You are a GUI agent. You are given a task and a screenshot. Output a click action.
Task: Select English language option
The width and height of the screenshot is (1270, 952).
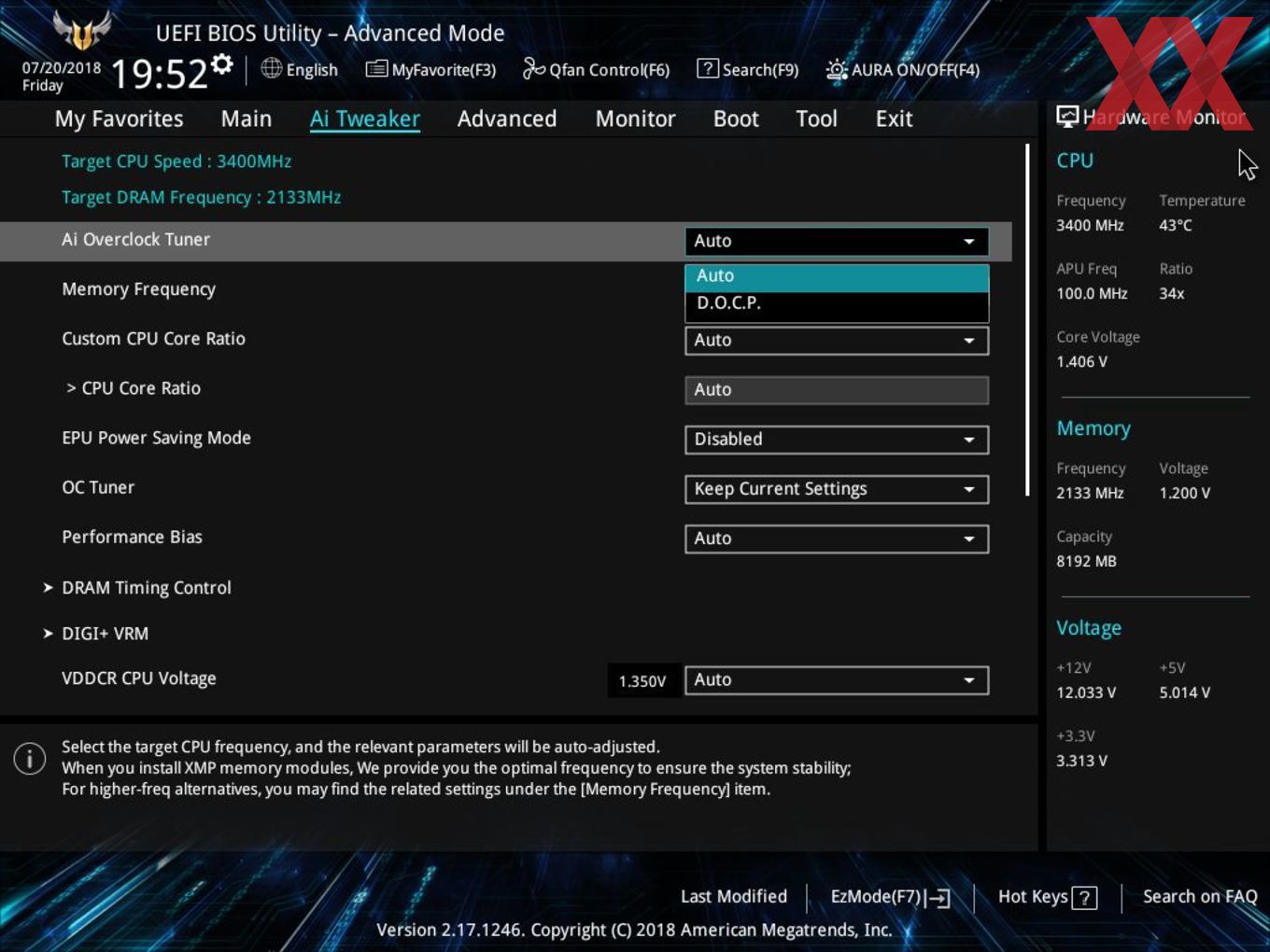tap(312, 70)
